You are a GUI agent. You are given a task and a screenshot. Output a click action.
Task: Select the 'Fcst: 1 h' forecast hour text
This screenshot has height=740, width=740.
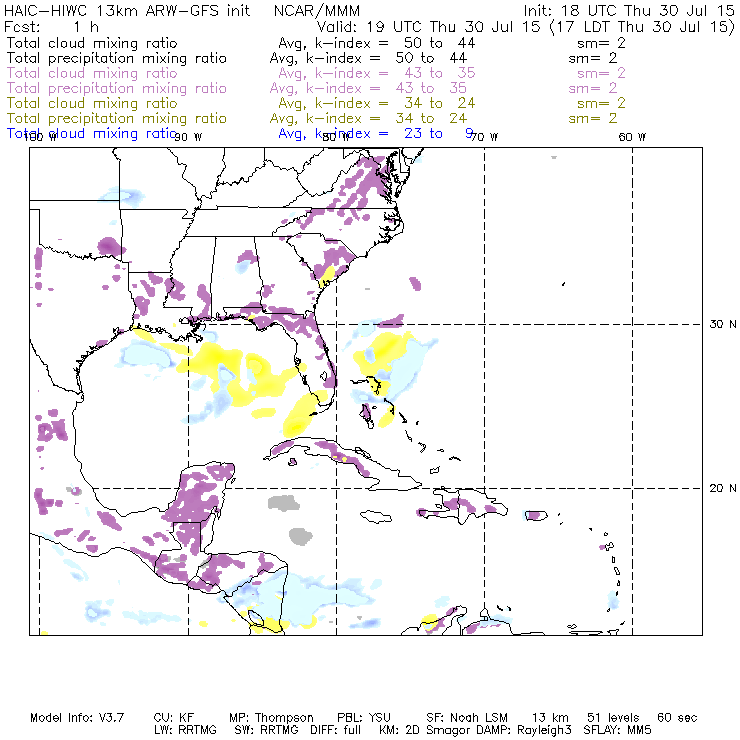coord(51,27)
